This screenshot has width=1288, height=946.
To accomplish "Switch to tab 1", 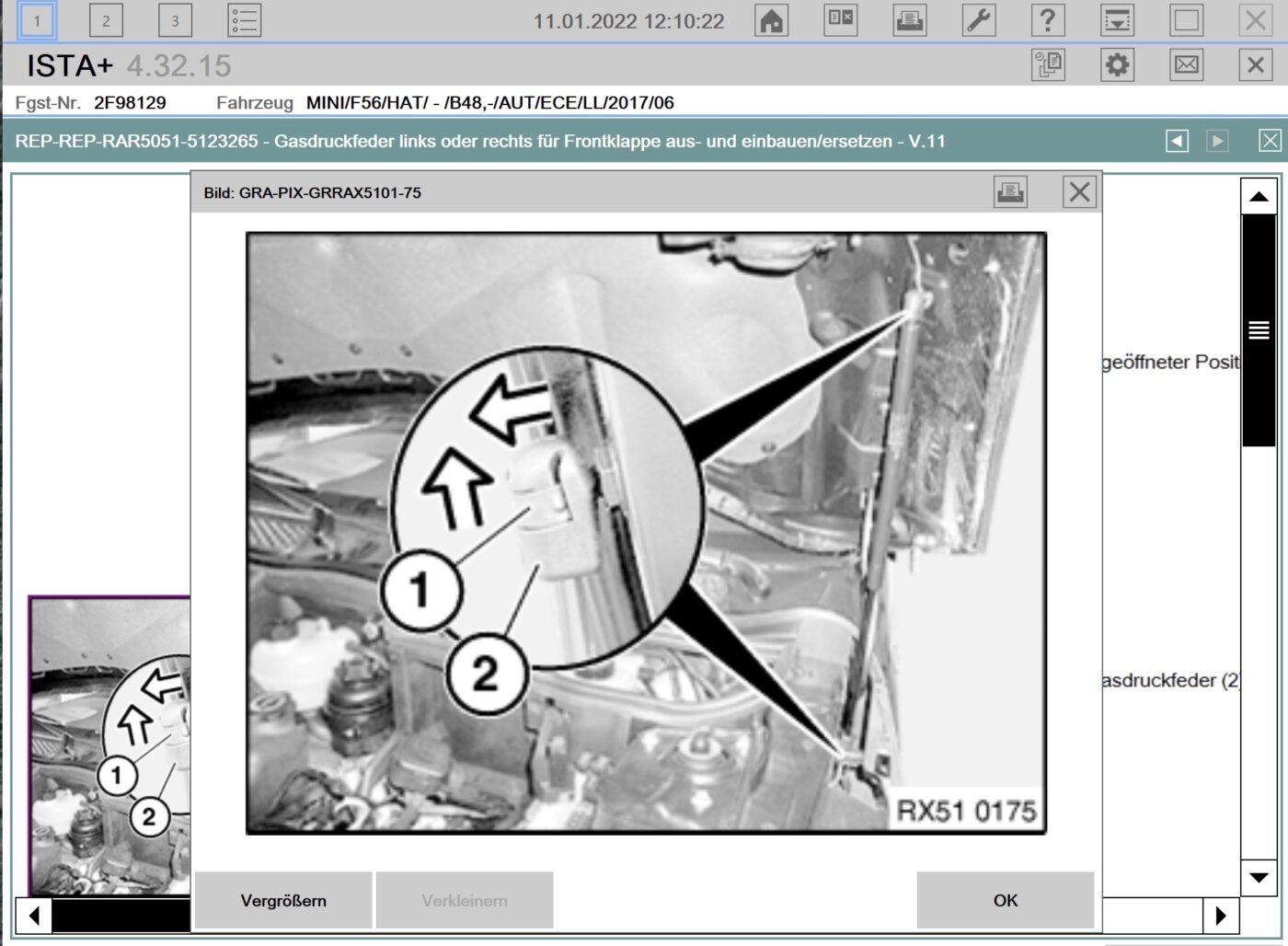I will point(37,20).
